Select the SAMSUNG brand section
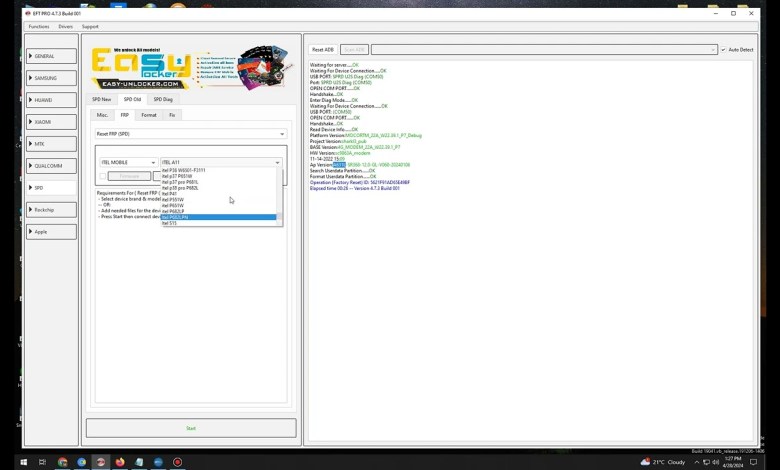 point(51,78)
